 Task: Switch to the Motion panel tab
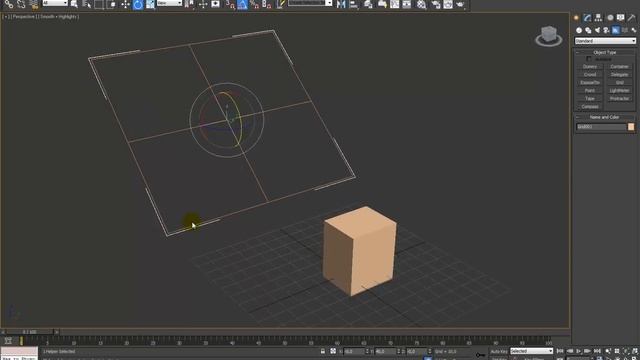point(610,18)
